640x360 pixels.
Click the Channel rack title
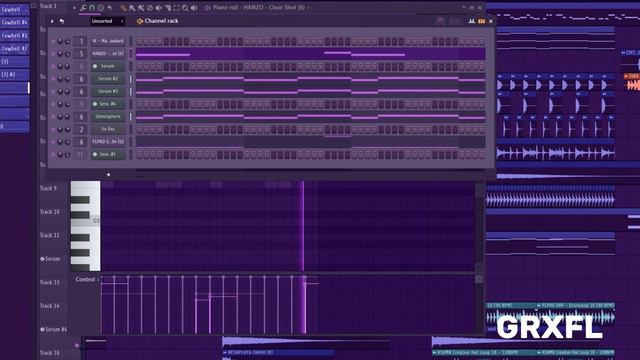[162, 21]
